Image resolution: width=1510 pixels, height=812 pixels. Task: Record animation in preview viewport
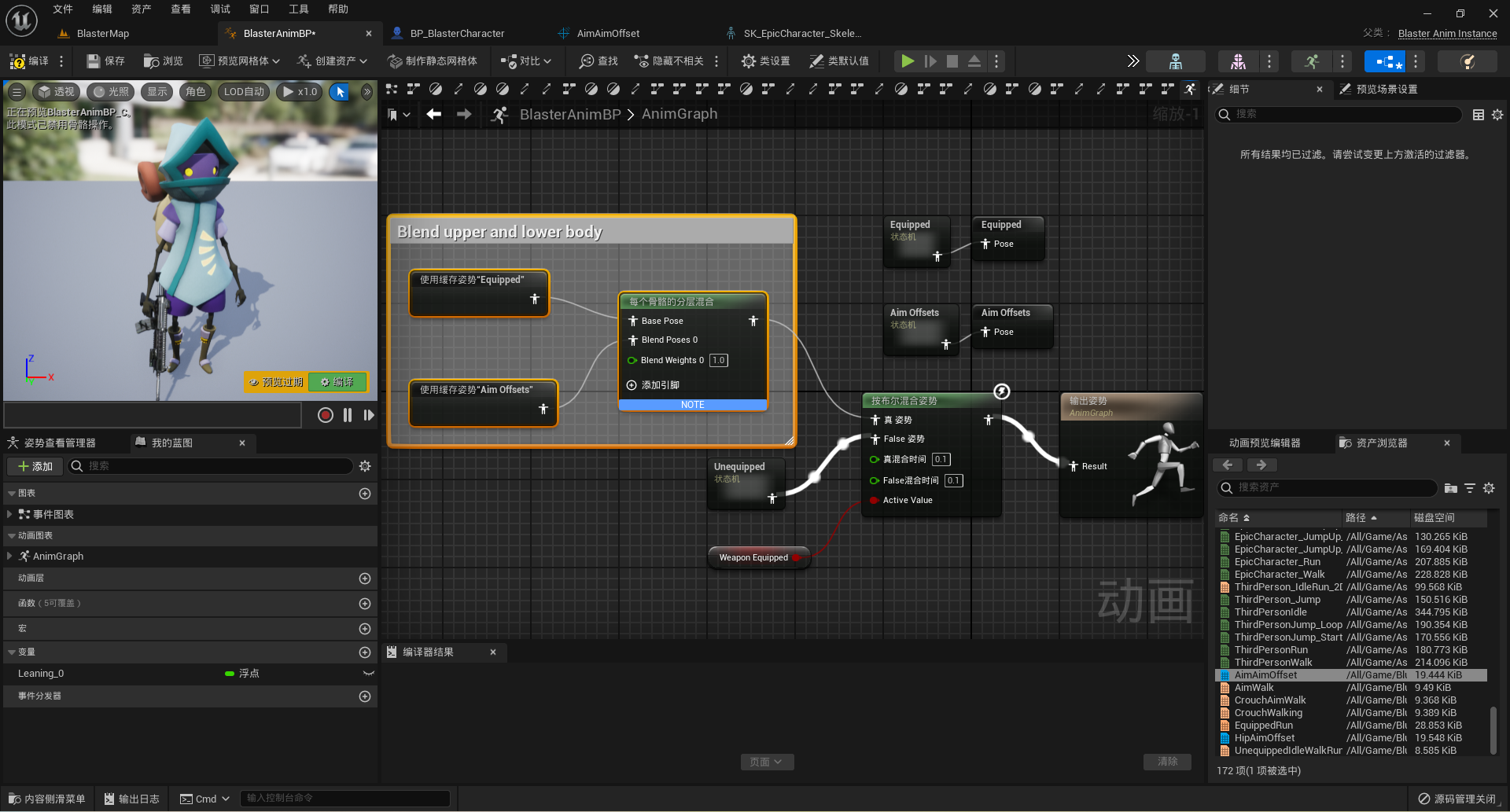(326, 415)
